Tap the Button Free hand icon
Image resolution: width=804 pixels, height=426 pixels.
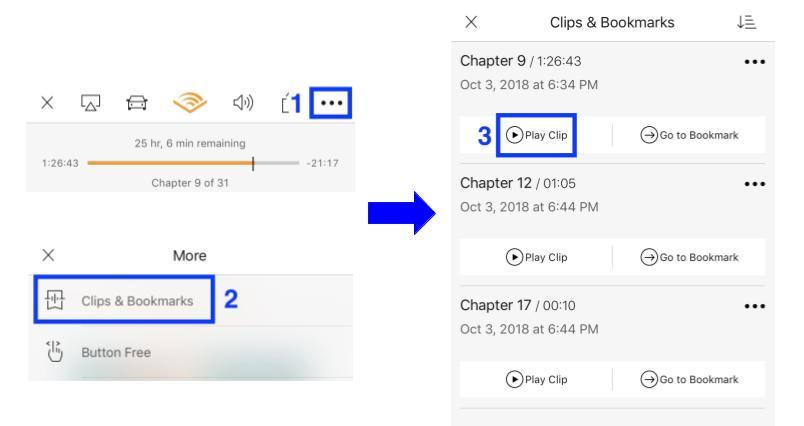(54, 351)
